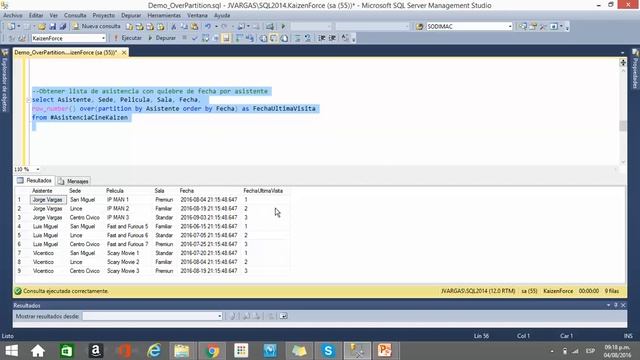The width and height of the screenshot is (640, 360).
Task: Click the Copy icon in toolbar
Action: [184, 27]
